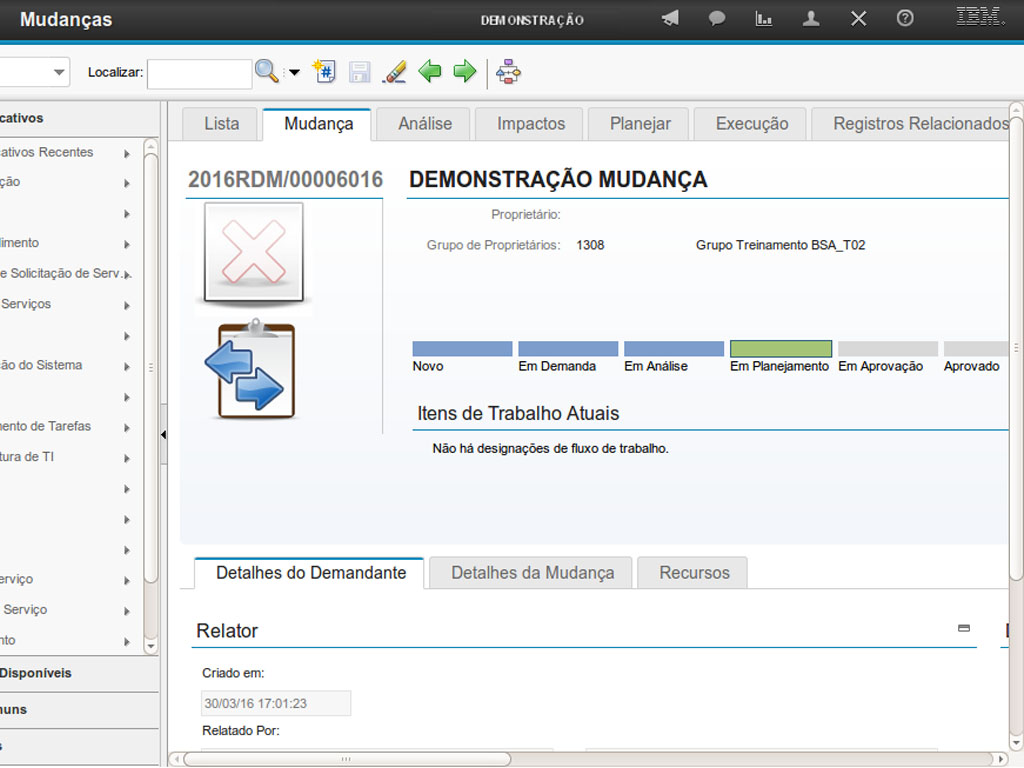The width and height of the screenshot is (1024, 768).
Task: Click the user profile icon in header
Action: tap(811, 19)
